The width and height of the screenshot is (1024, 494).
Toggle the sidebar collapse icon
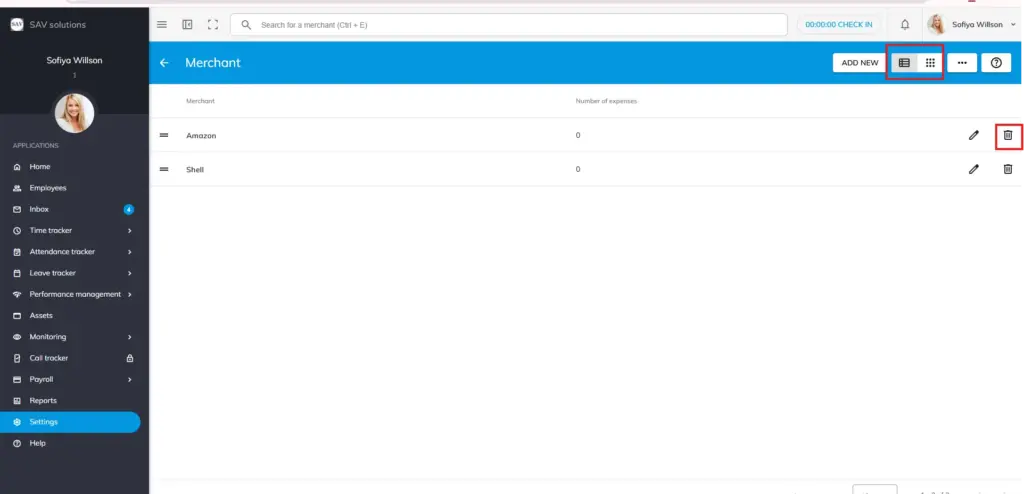tap(187, 25)
